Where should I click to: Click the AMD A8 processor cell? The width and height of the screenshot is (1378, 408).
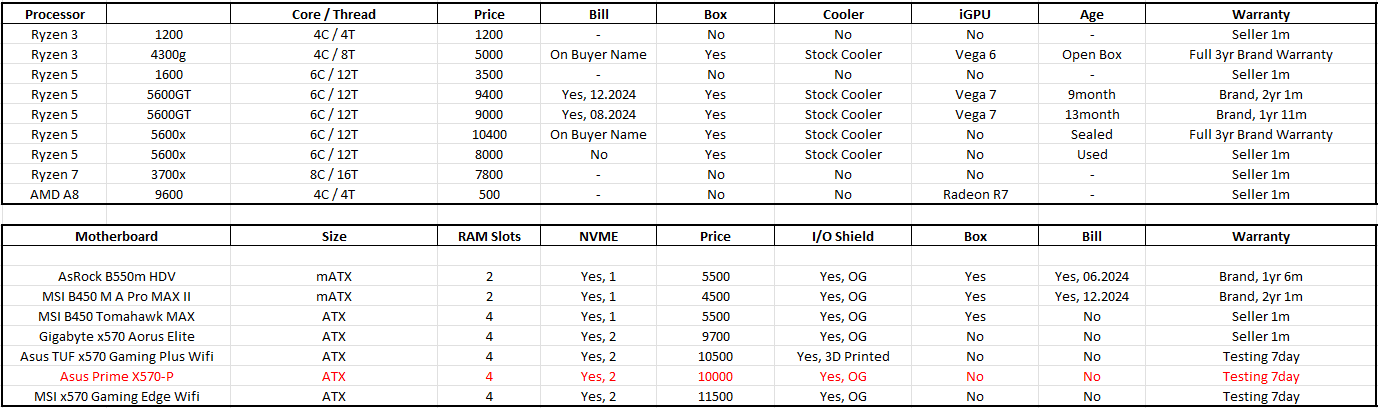click(54, 195)
